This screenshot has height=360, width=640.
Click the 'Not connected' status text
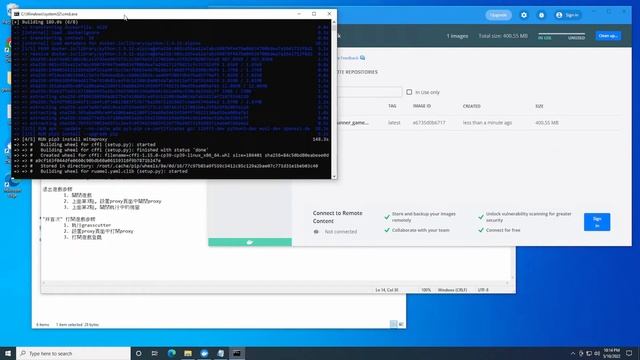coord(341,232)
